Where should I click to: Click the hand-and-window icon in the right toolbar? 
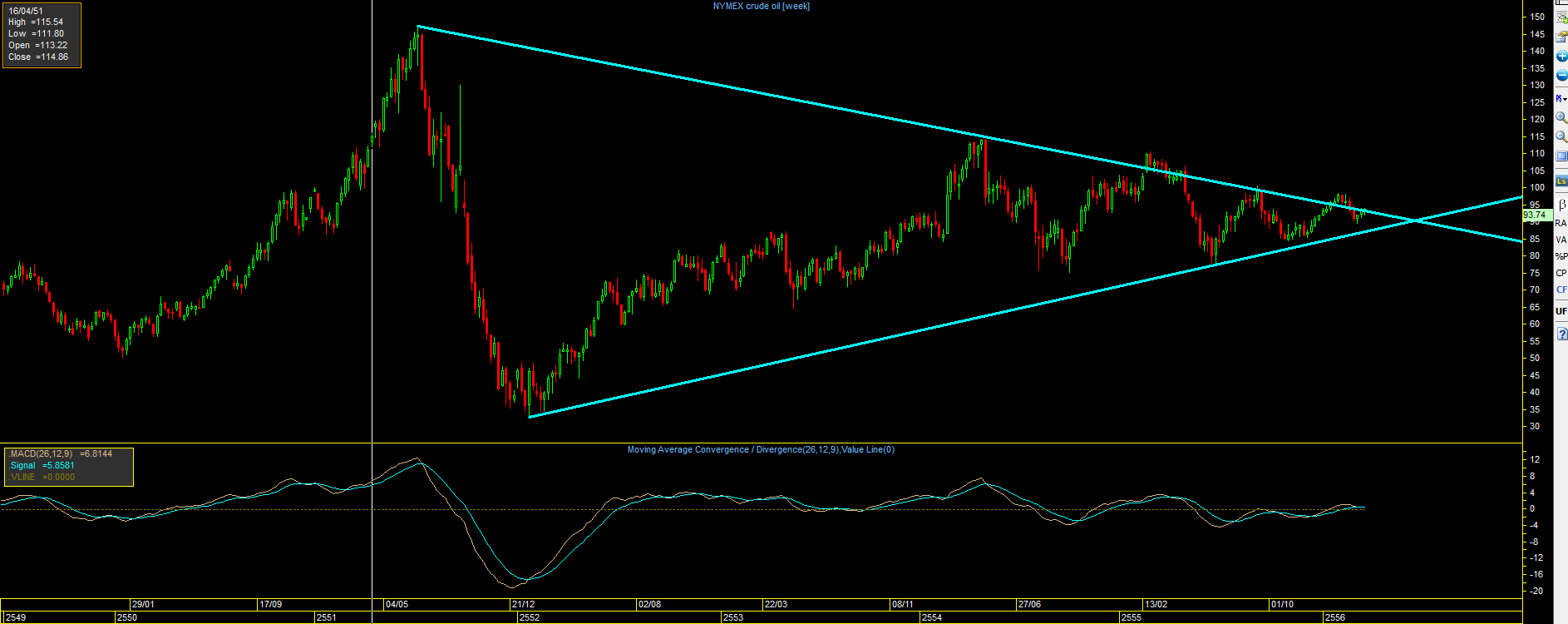click(1561, 37)
